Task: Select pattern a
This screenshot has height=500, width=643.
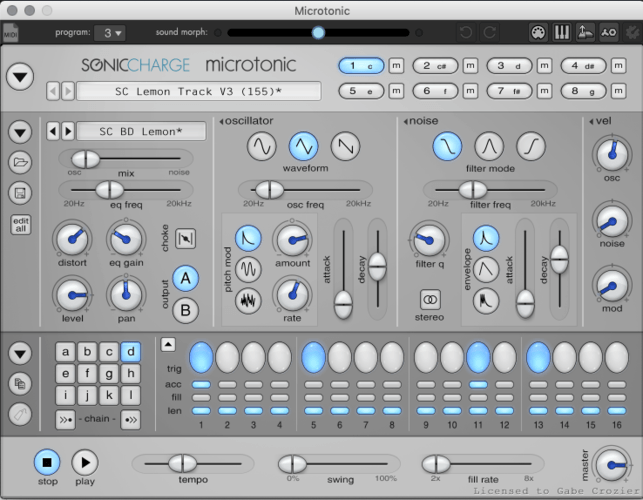Action: coord(66,352)
